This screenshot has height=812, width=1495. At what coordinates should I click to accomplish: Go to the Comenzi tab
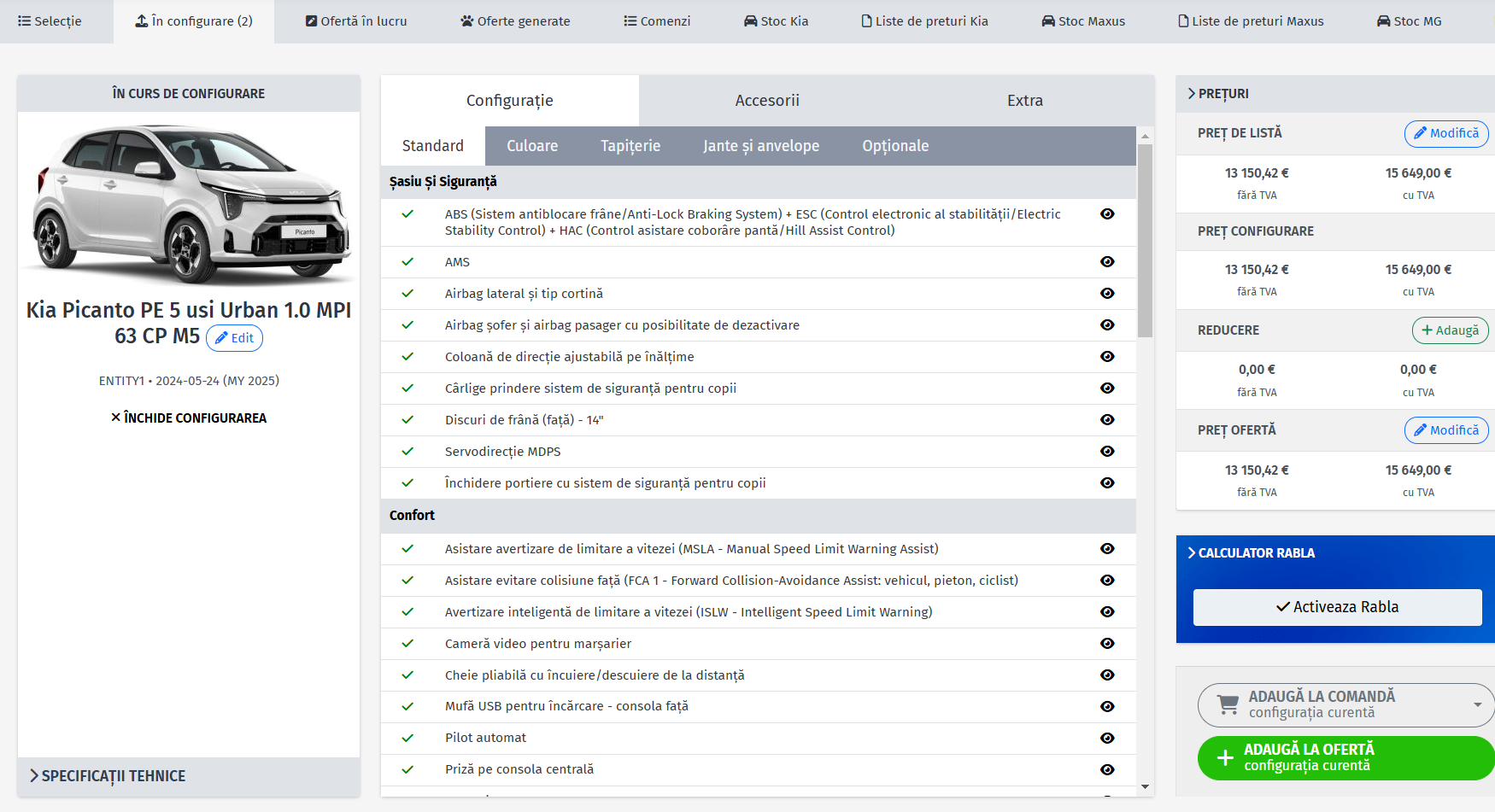pyautogui.click(x=657, y=21)
